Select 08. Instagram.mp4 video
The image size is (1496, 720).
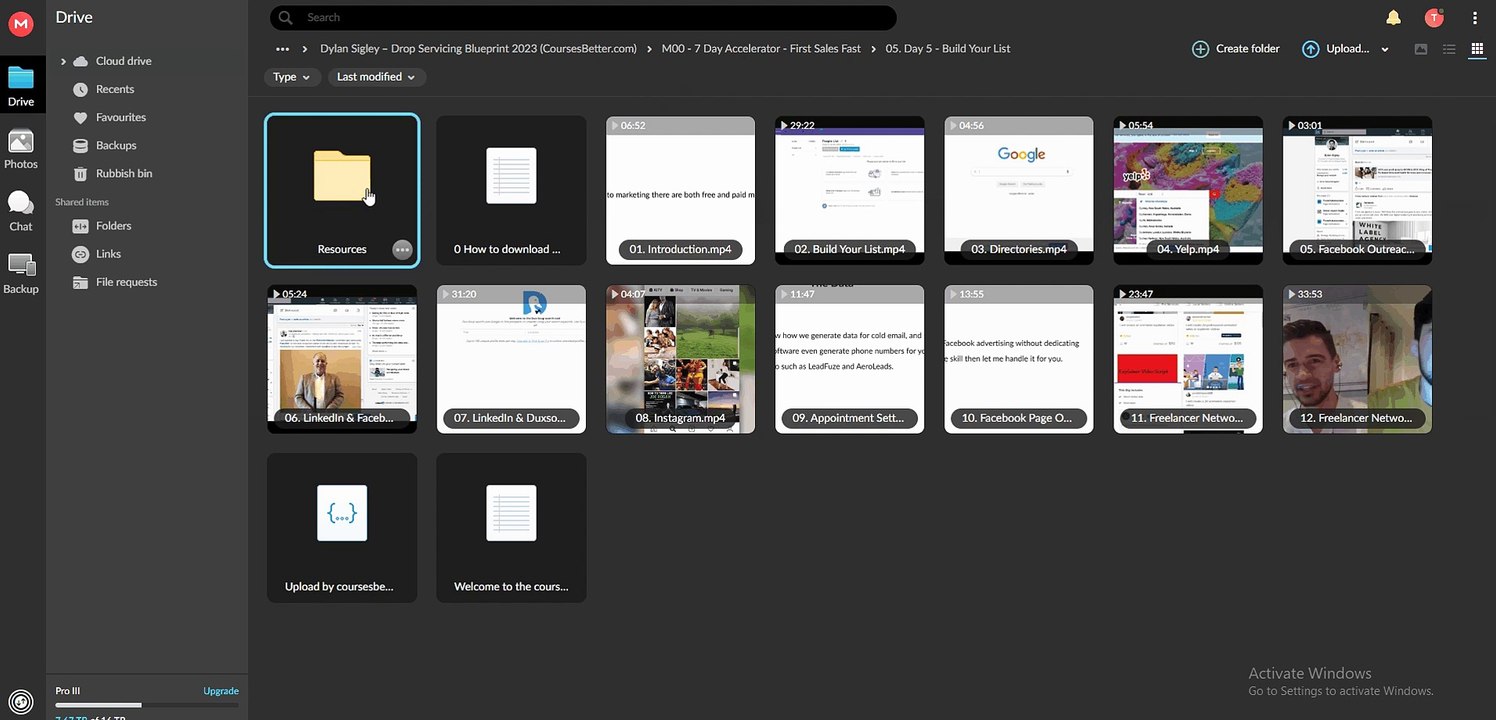click(680, 359)
